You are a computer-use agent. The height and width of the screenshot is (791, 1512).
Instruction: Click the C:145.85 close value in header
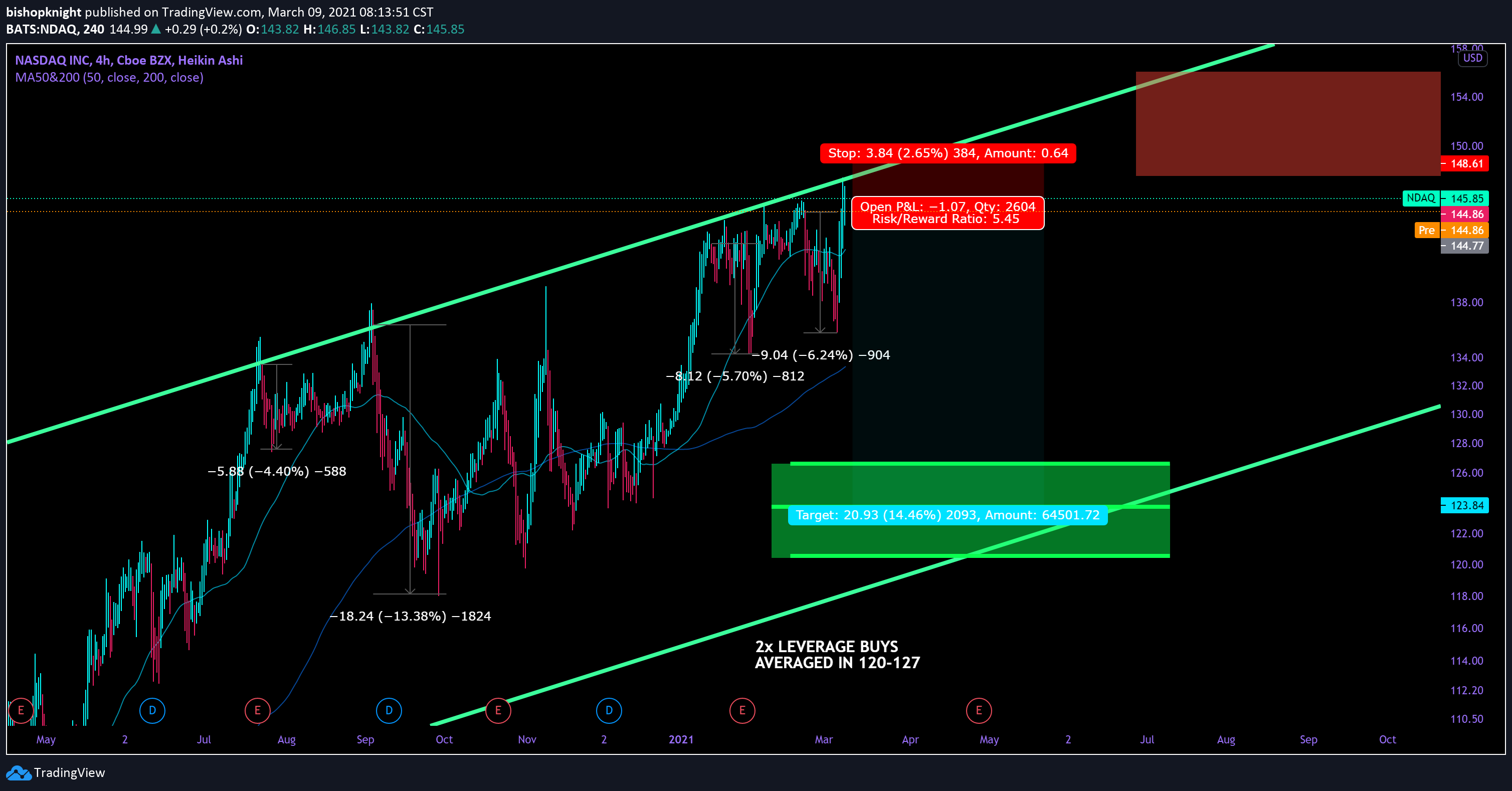[x=439, y=30]
